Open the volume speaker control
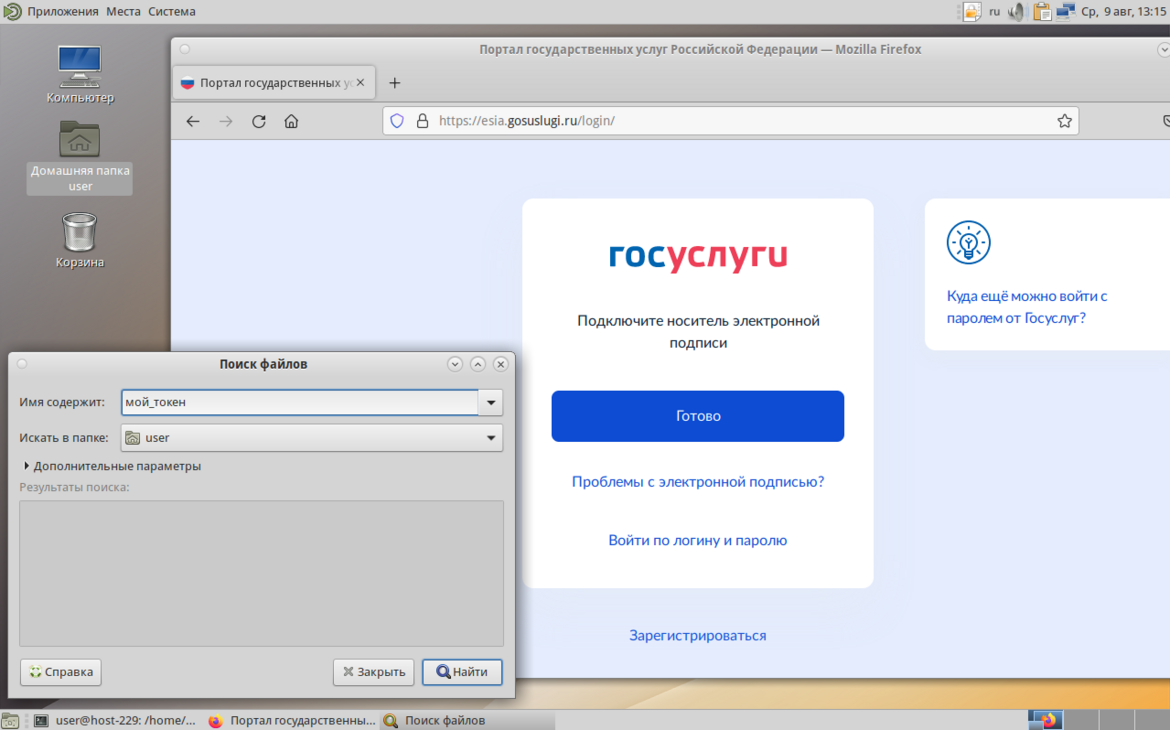Screen dimensions: 1170x730 [1016, 11]
